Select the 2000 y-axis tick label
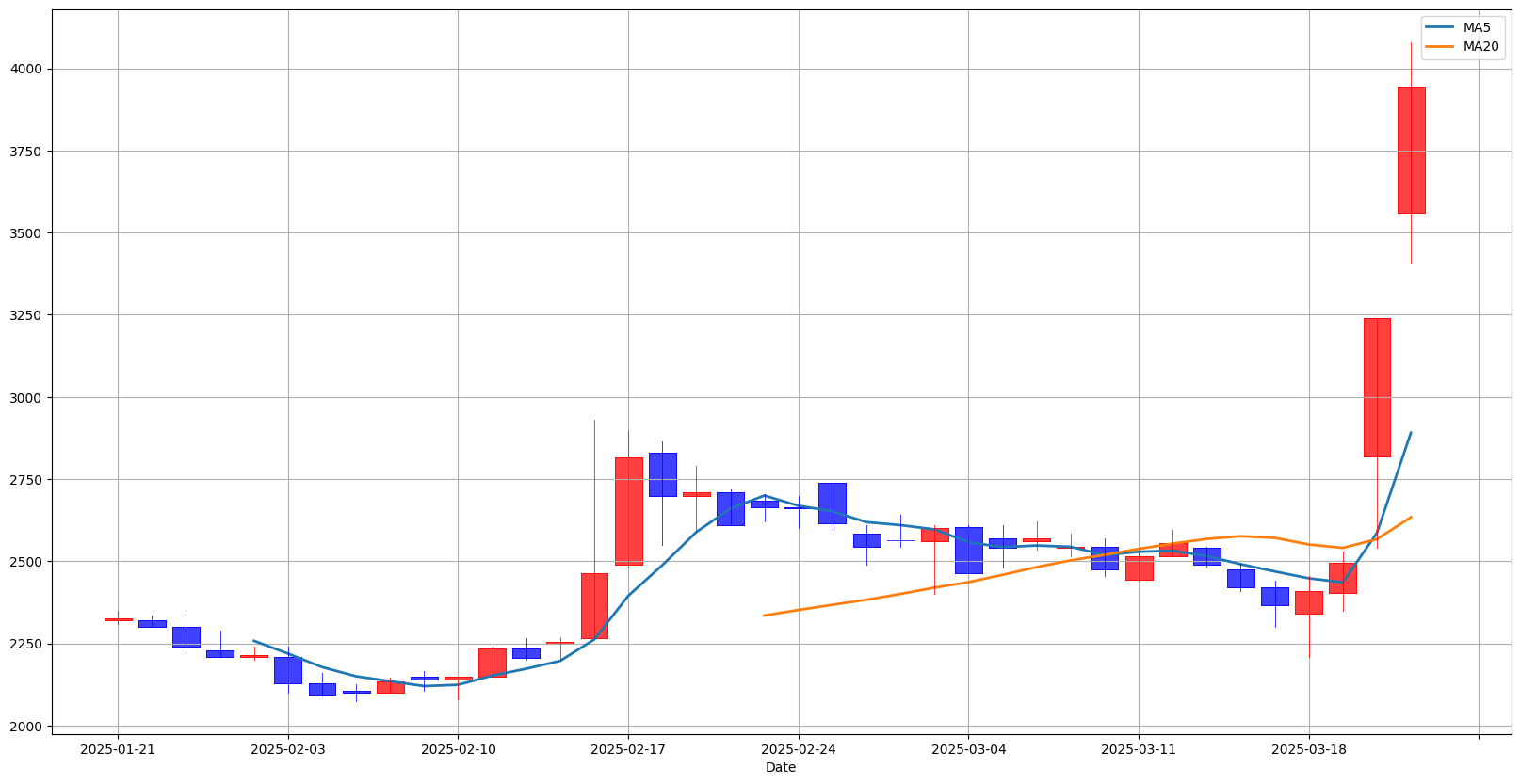1520x784 pixels. tap(26, 726)
